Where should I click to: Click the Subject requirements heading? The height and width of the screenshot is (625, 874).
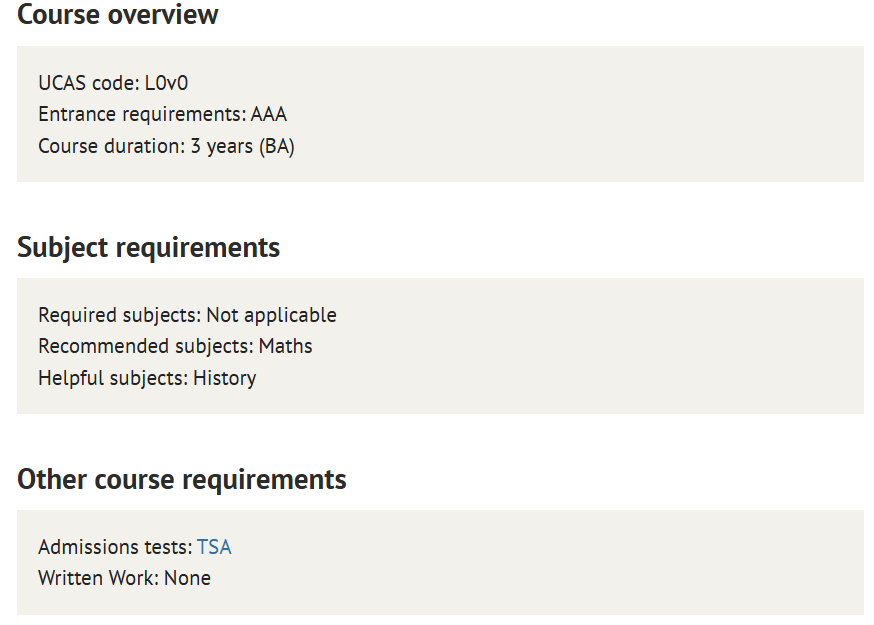[x=148, y=247]
